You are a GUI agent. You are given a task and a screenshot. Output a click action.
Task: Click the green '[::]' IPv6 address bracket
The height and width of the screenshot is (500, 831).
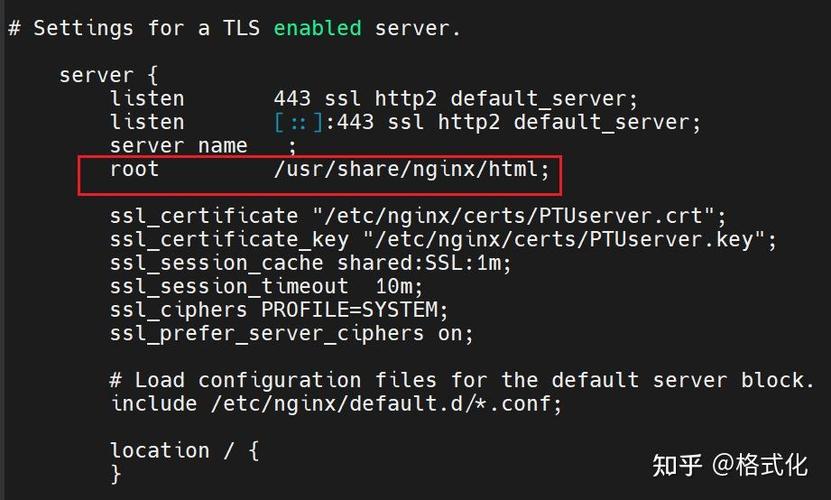tap(298, 122)
